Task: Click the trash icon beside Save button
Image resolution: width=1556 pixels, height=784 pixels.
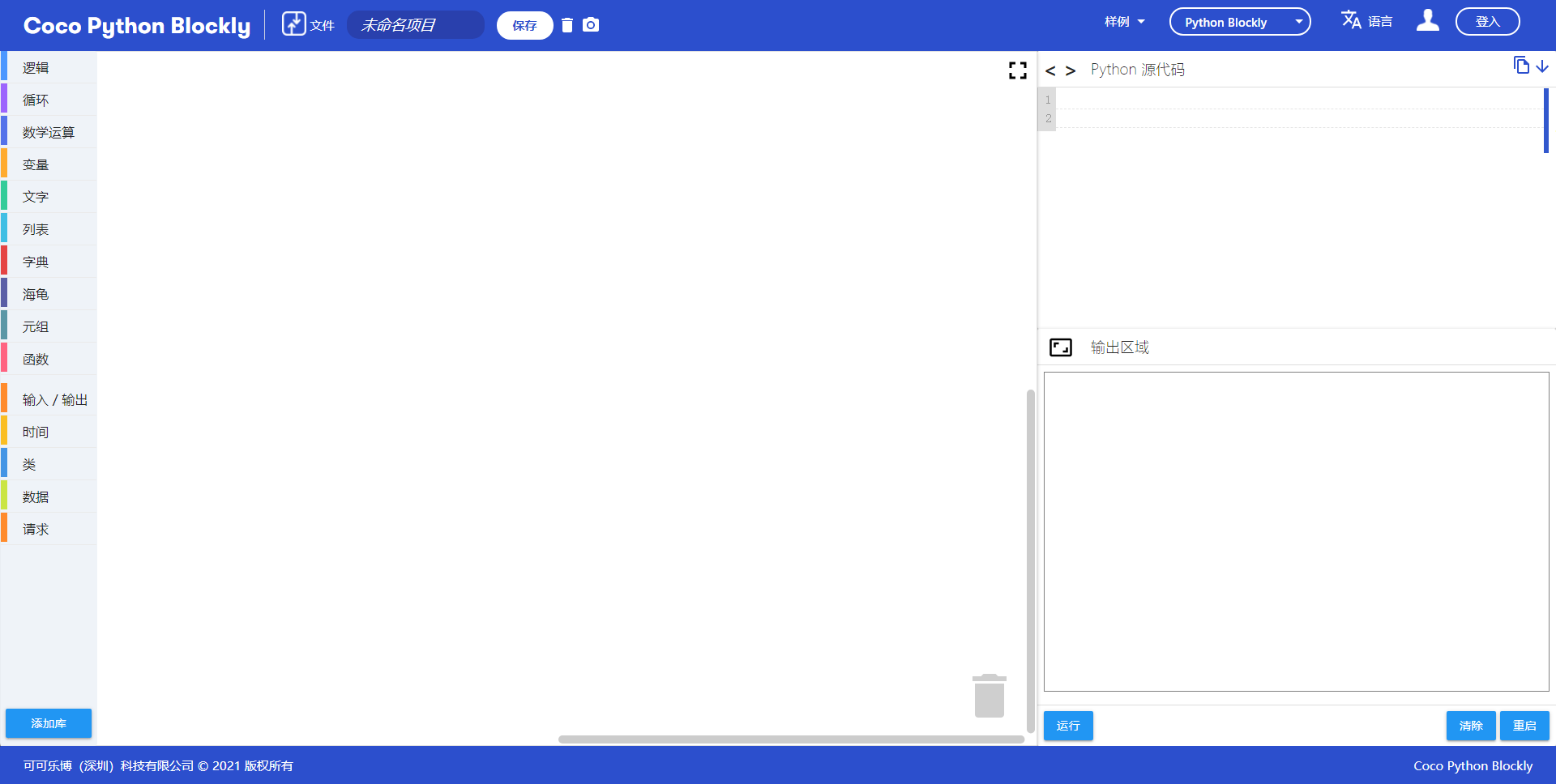Action: click(567, 25)
